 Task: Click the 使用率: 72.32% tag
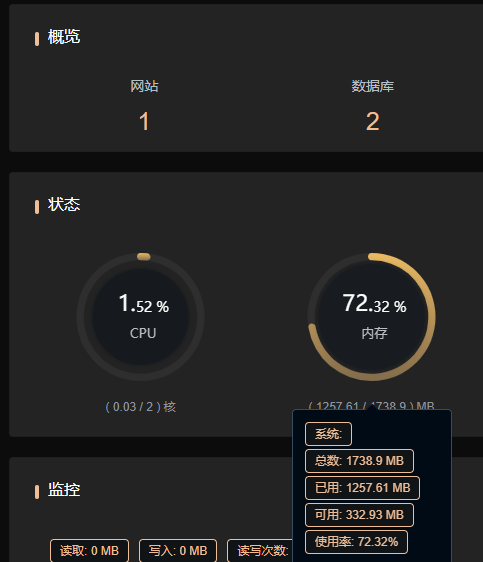pyautogui.click(x=357, y=542)
